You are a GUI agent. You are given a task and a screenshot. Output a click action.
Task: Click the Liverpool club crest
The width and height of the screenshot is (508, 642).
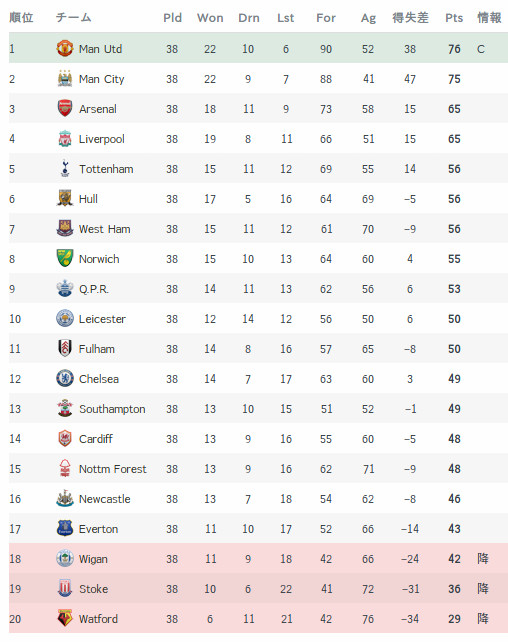pyautogui.click(x=65, y=138)
